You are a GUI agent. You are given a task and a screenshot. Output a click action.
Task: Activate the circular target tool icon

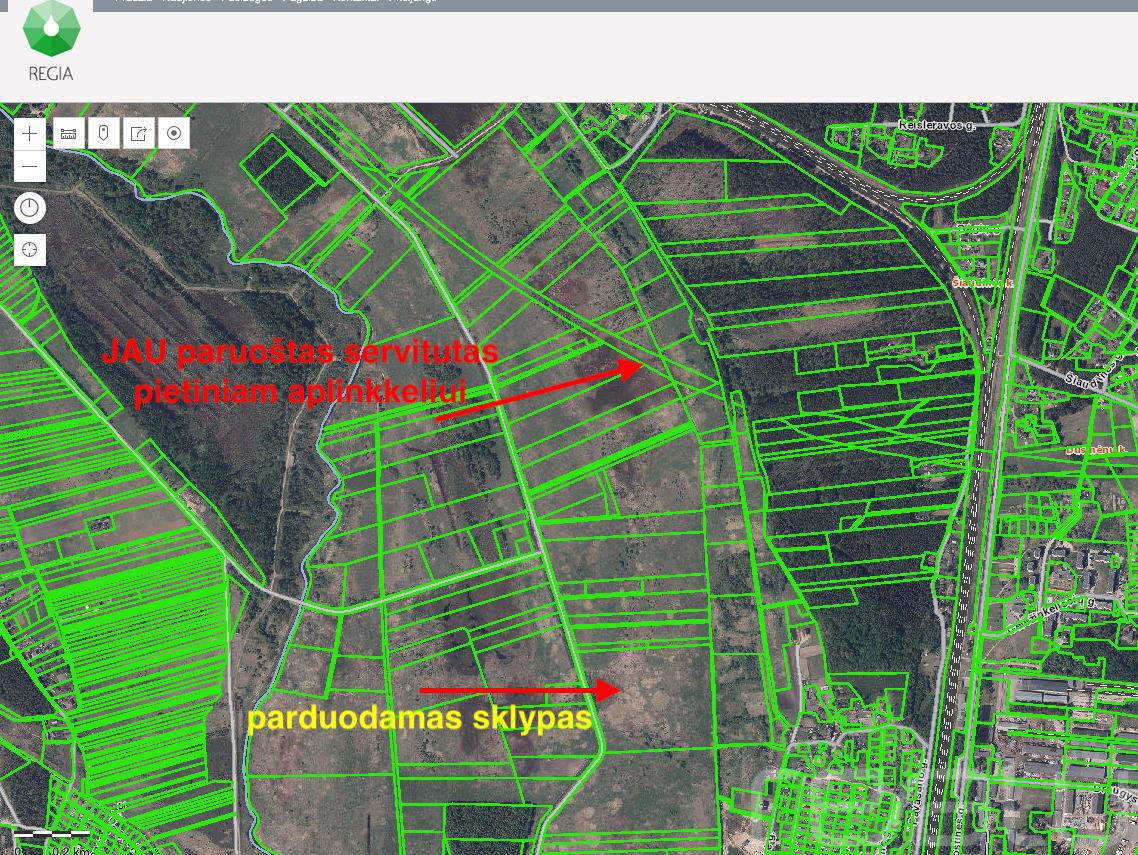(x=173, y=134)
